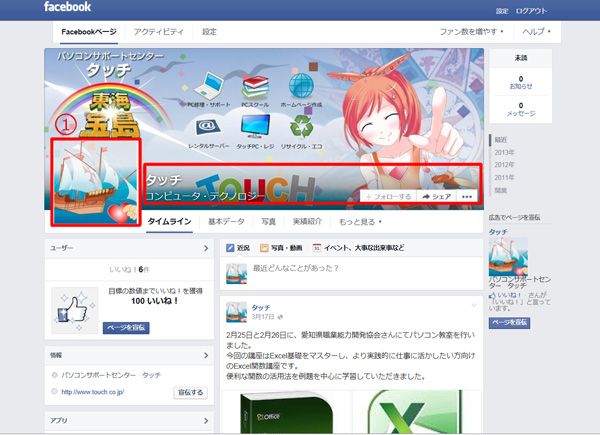The height and width of the screenshot is (435, 600).
Task: Jump to 2012年 in the timeline navigator
Action: click(x=504, y=165)
